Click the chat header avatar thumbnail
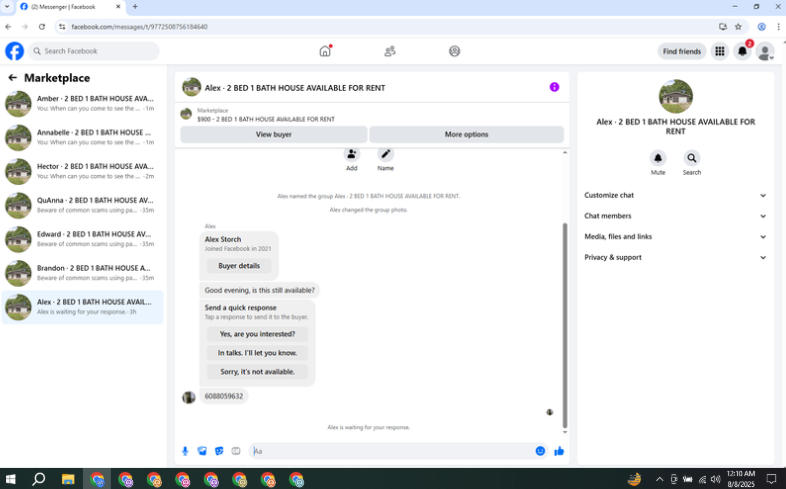786x489 pixels. pos(191,87)
